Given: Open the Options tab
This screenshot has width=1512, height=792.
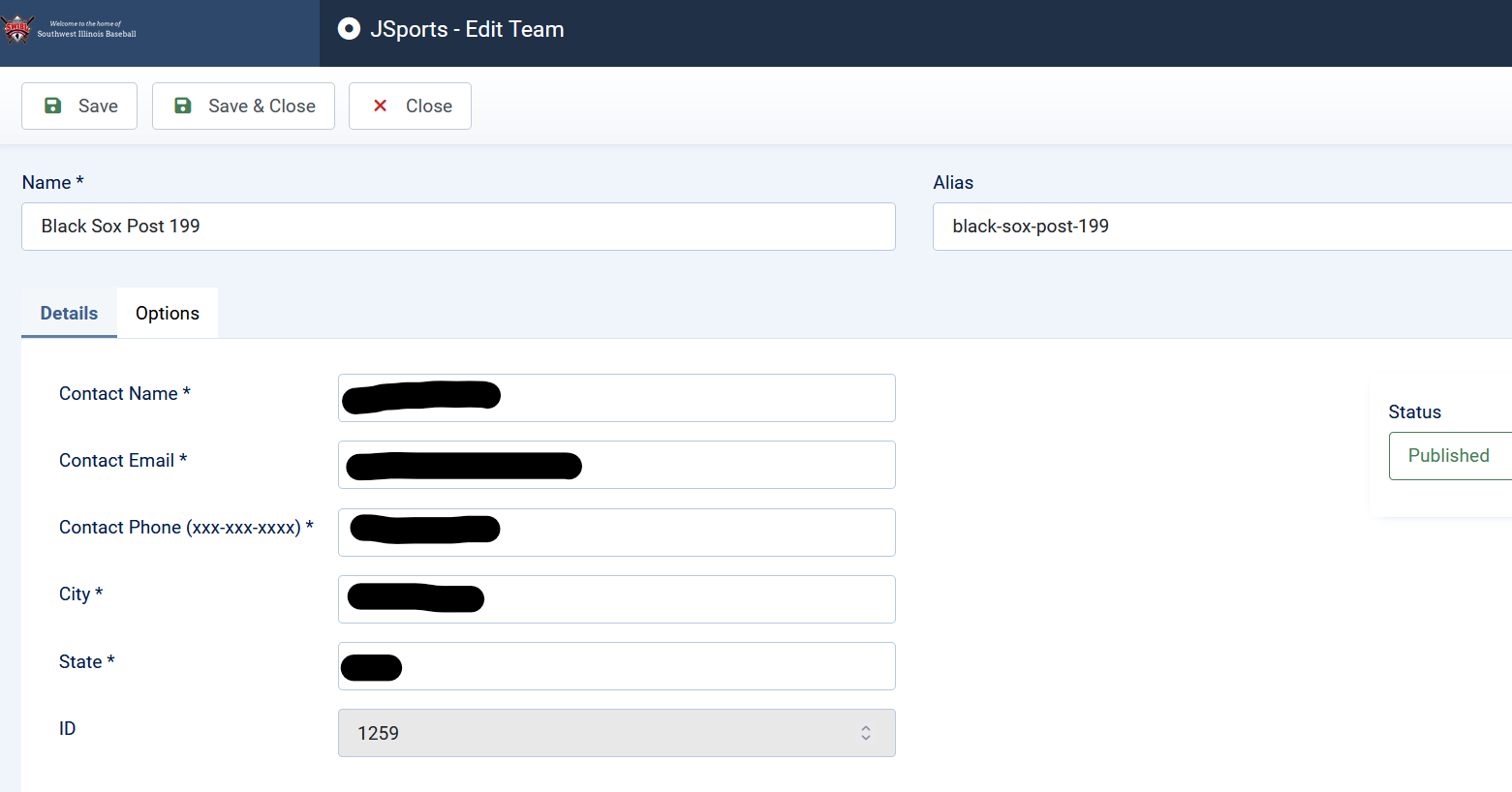Looking at the screenshot, I should (x=168, y=313).
